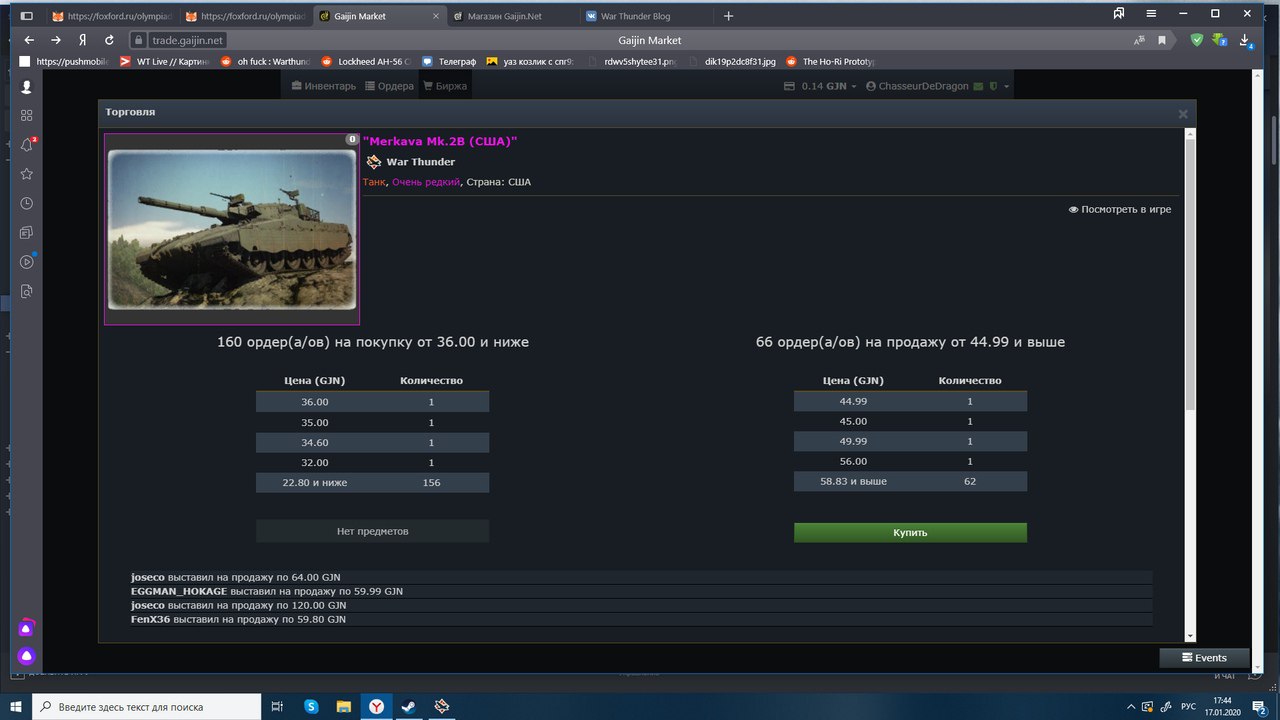Bookmark this page with ribbon icon
The height and width of the screenshot is (720, 1280).
tap(1162, 40)
